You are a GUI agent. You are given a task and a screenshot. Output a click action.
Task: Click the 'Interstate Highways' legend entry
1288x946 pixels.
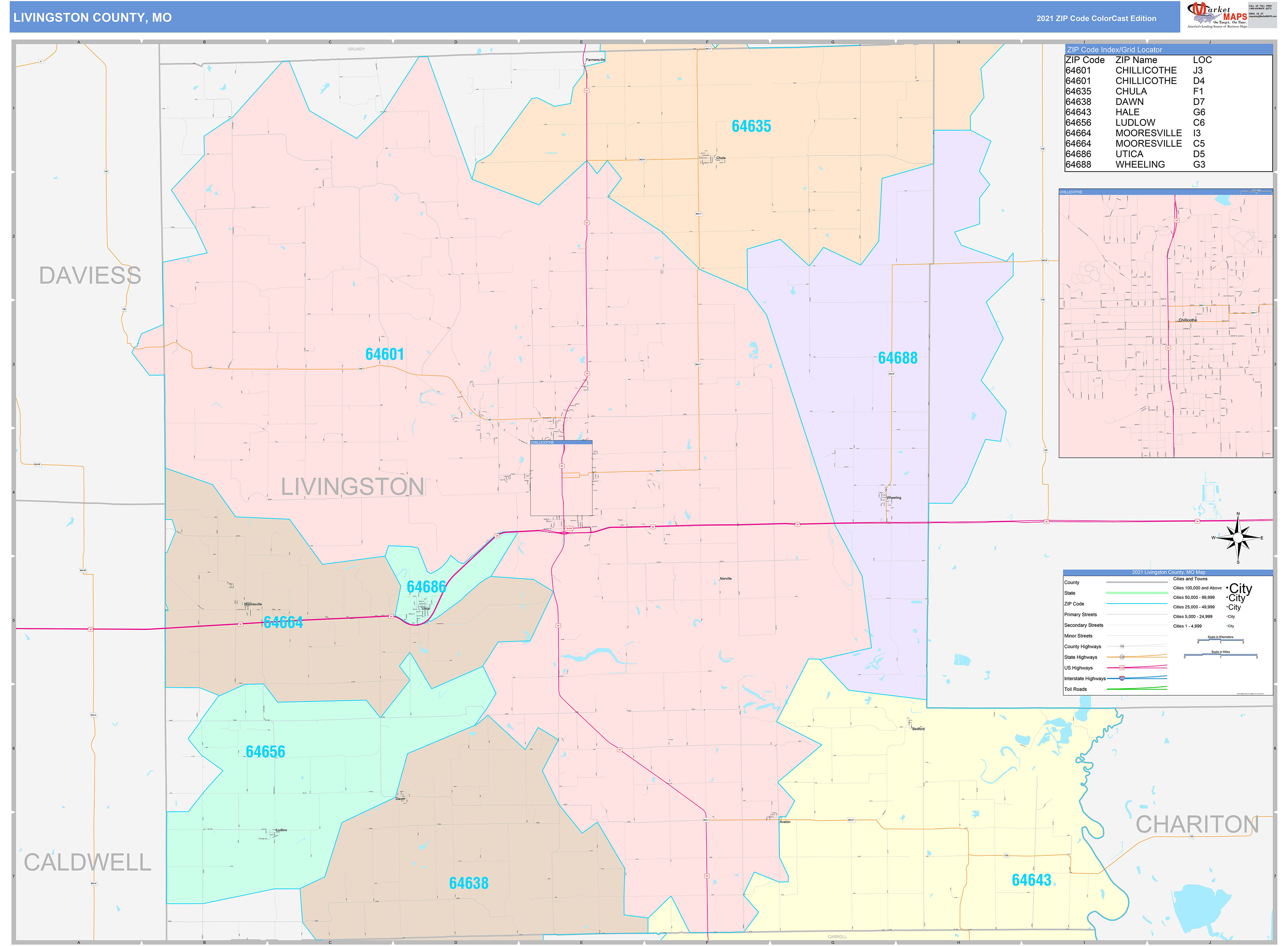pos(1085,679)
